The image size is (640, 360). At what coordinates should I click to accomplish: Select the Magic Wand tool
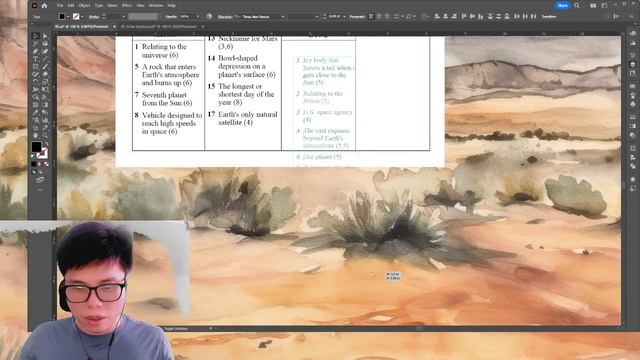pyautogui.click(x=36, y=44)
